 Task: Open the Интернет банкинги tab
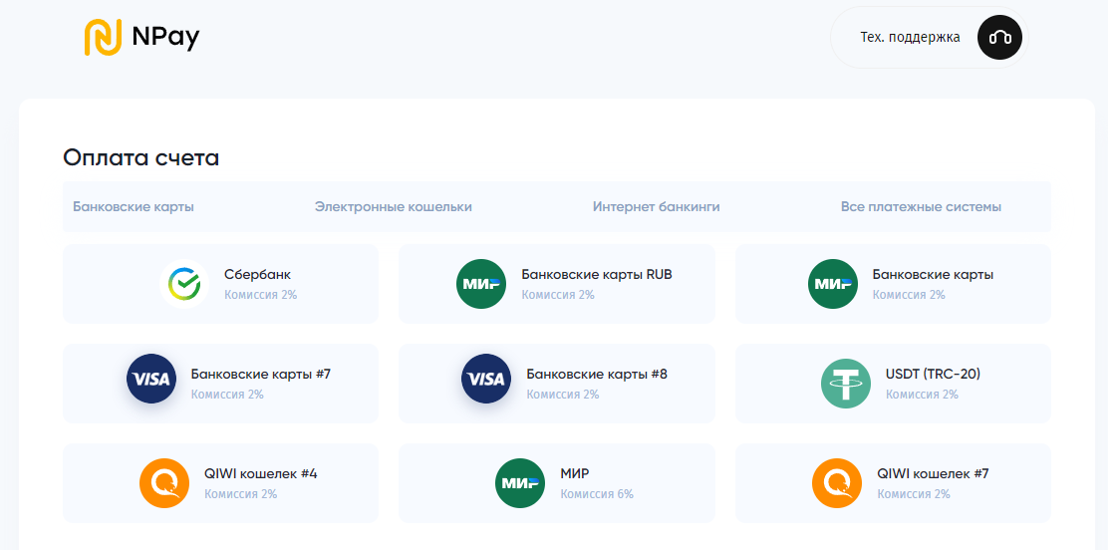656,207
